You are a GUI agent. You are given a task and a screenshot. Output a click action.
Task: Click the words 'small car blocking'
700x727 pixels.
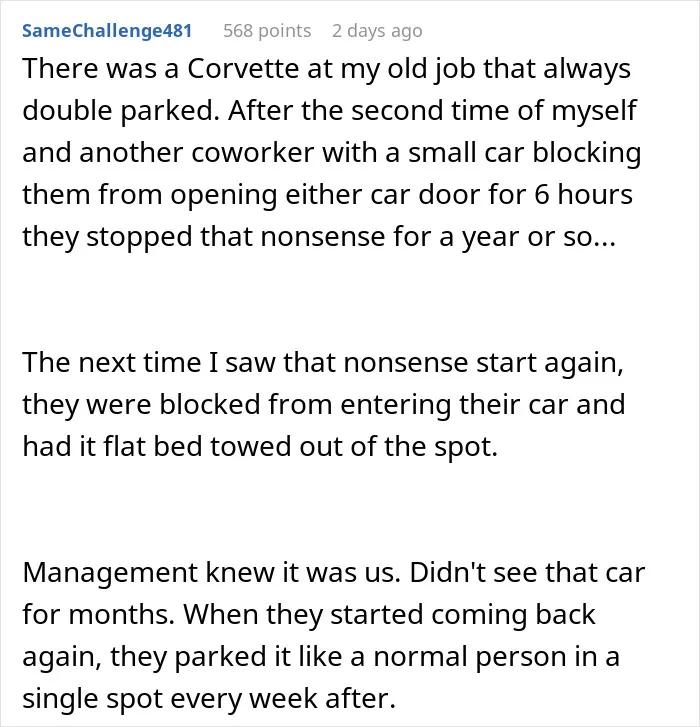point(524,153)
